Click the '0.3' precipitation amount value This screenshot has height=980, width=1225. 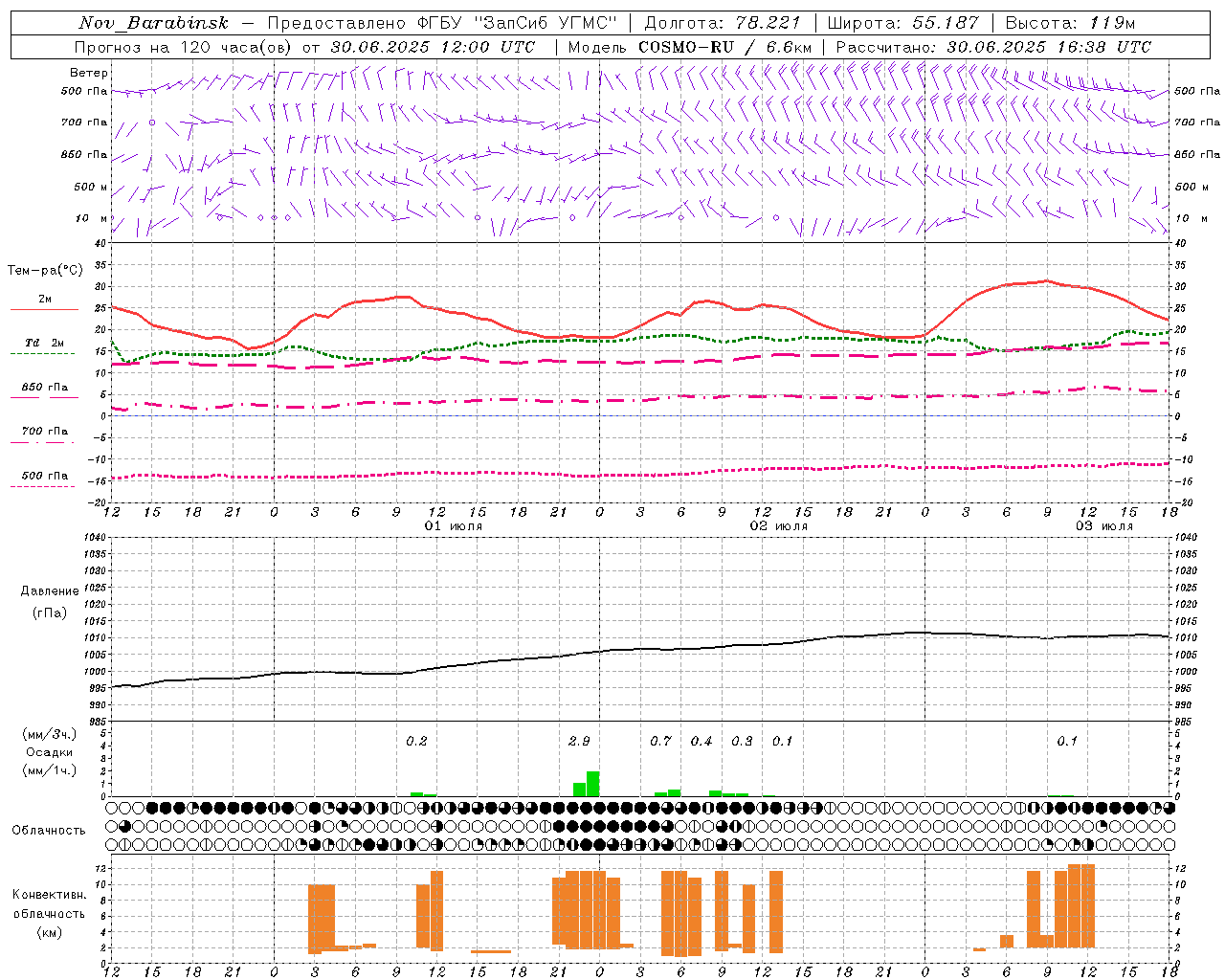tap(742, 741)
